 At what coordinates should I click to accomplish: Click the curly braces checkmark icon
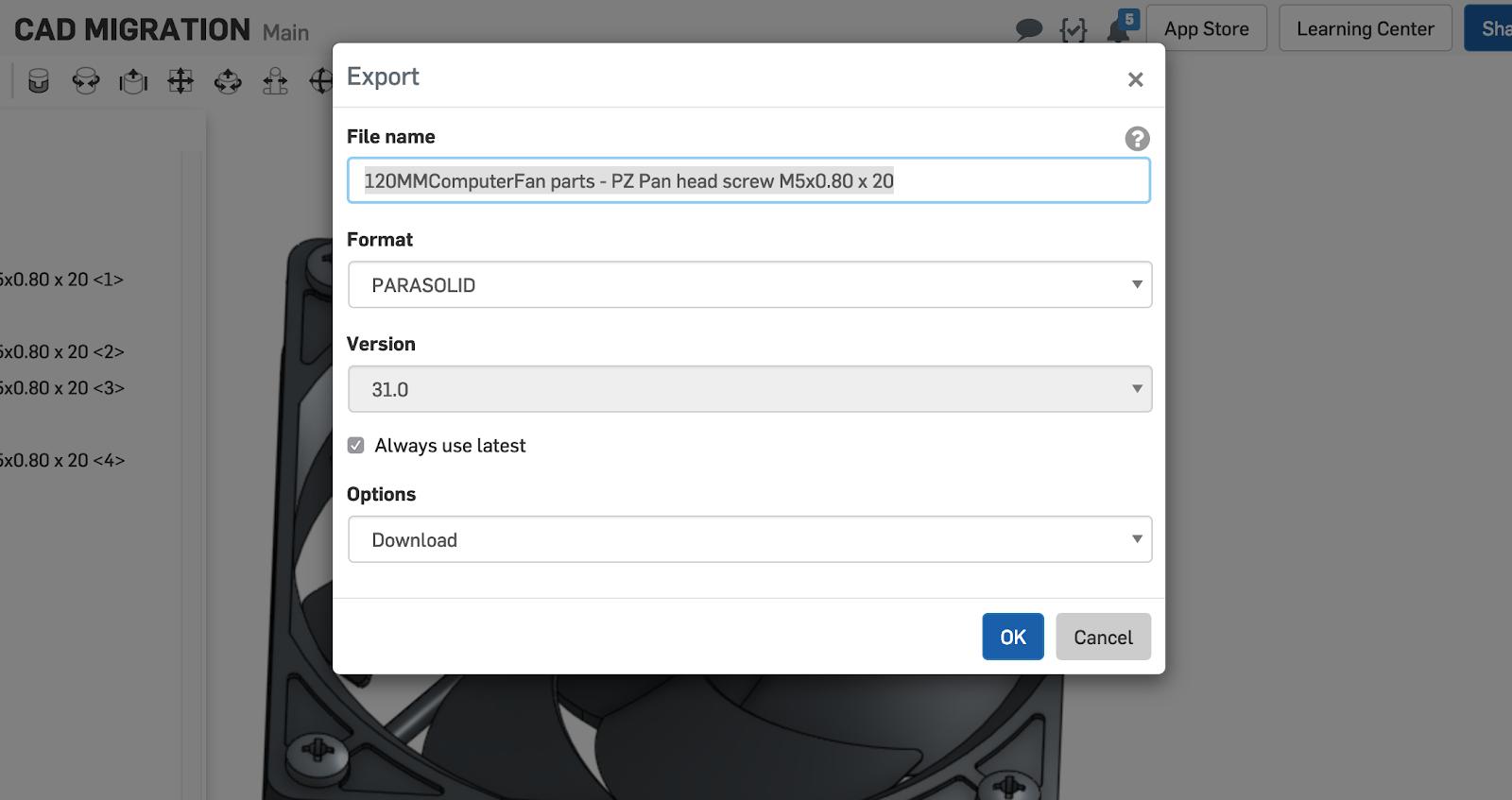point(1073,30)
